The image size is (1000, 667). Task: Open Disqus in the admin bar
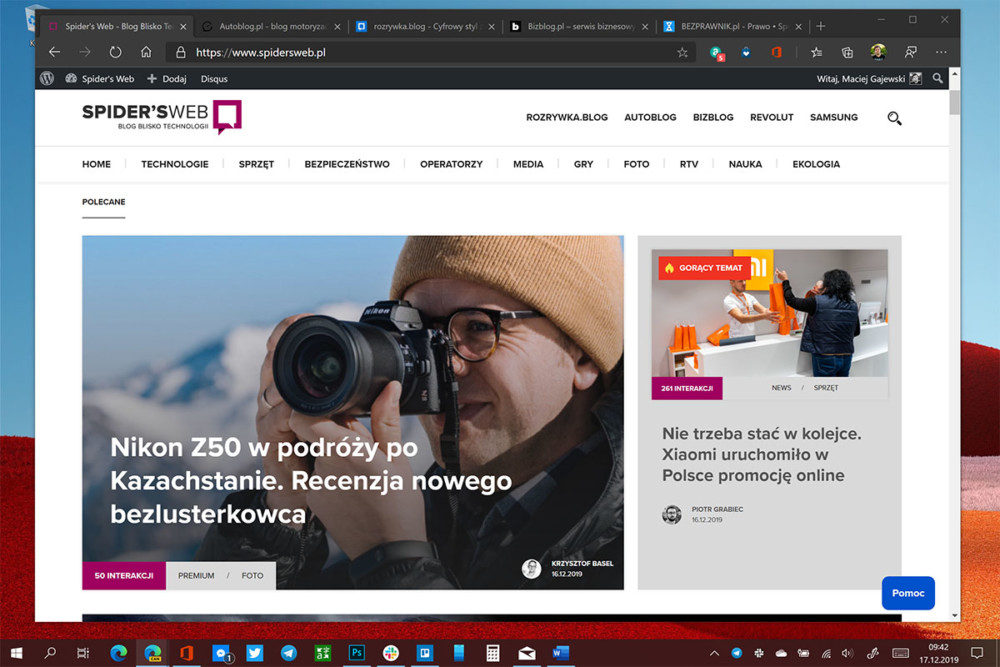click(214, 78)
